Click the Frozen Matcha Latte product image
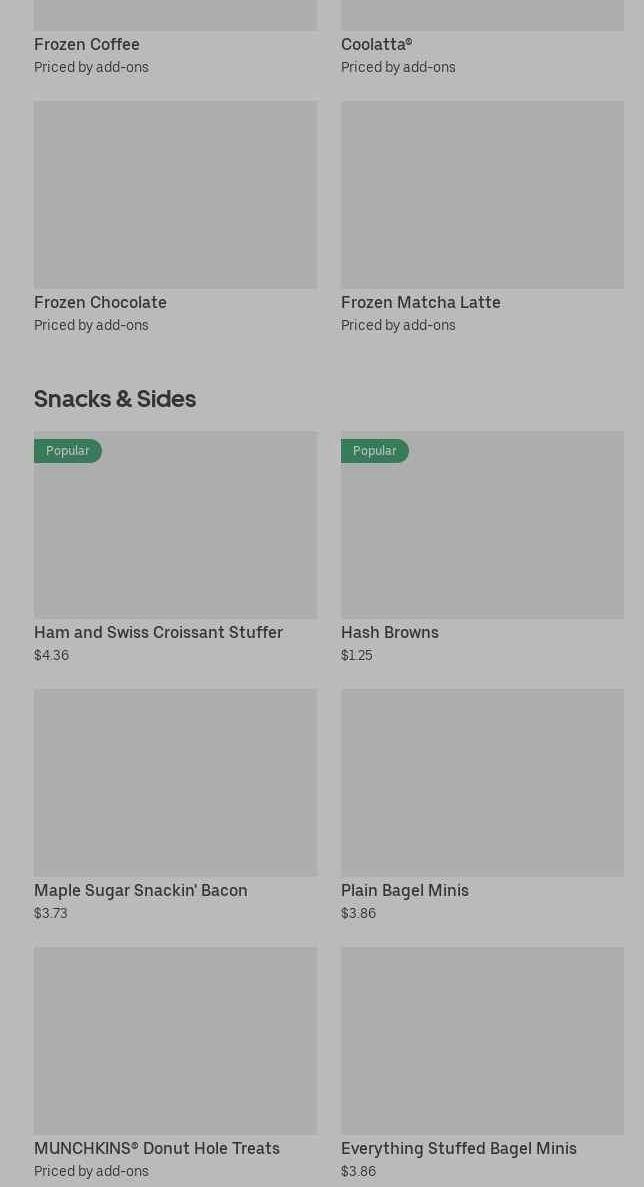The image size is (644, 1187). point(482,194)
